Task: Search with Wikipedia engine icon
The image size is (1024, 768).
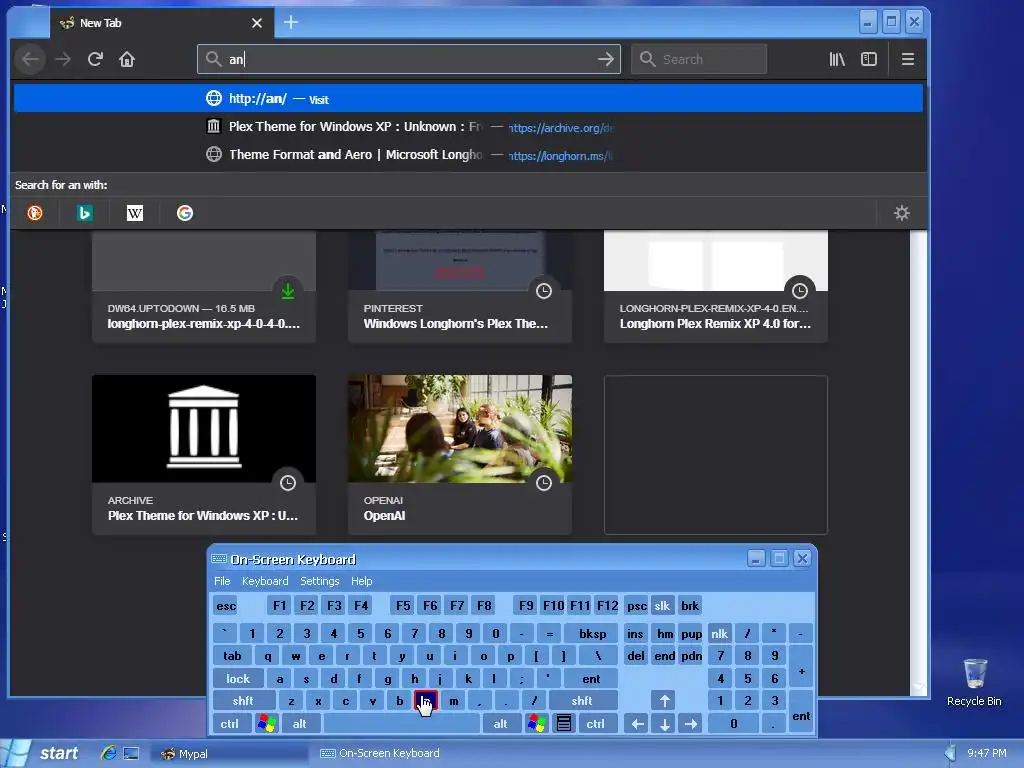Action: (135, 213)
